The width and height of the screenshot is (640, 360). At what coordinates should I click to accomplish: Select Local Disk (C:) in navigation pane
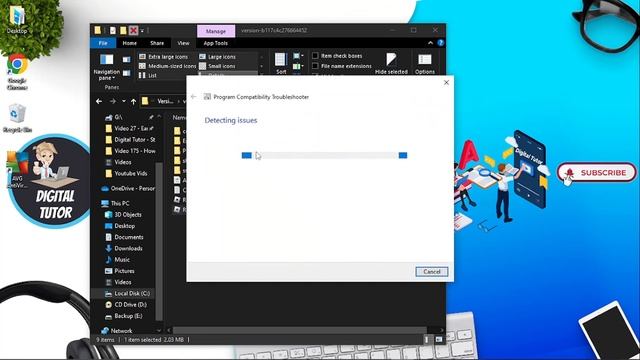(127, 293)
